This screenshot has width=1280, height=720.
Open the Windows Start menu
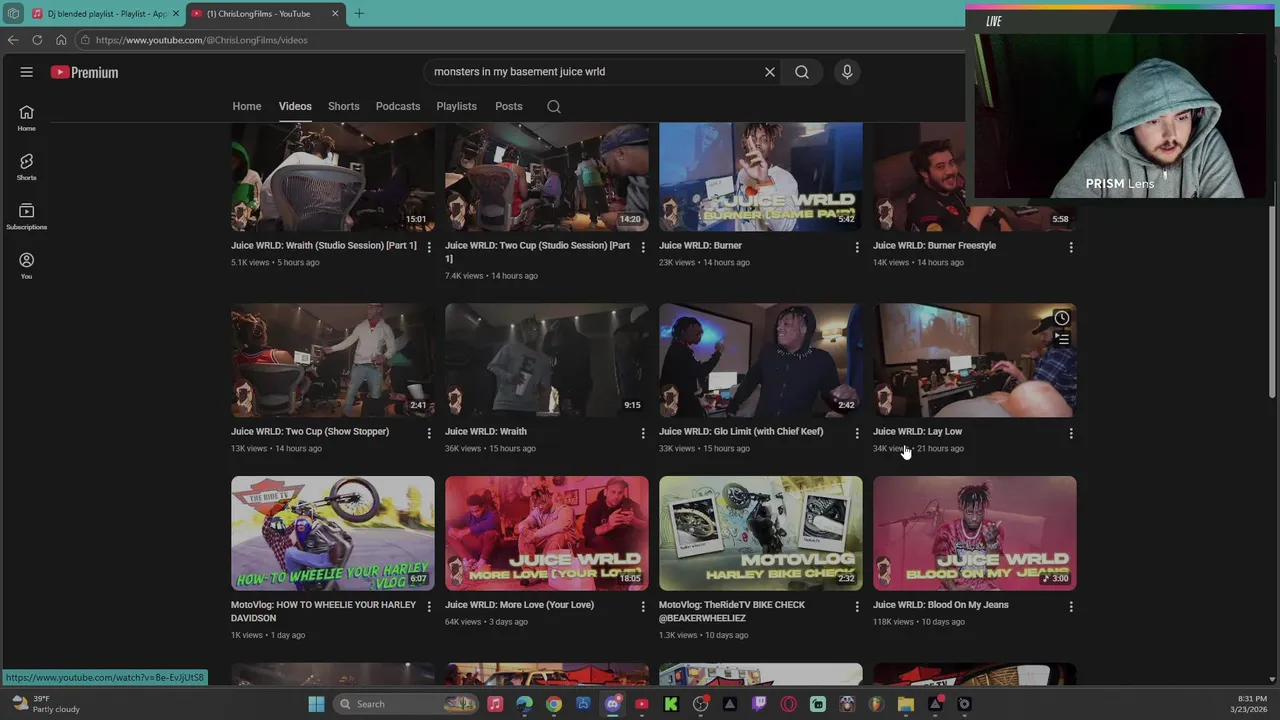tap(316, 704)
